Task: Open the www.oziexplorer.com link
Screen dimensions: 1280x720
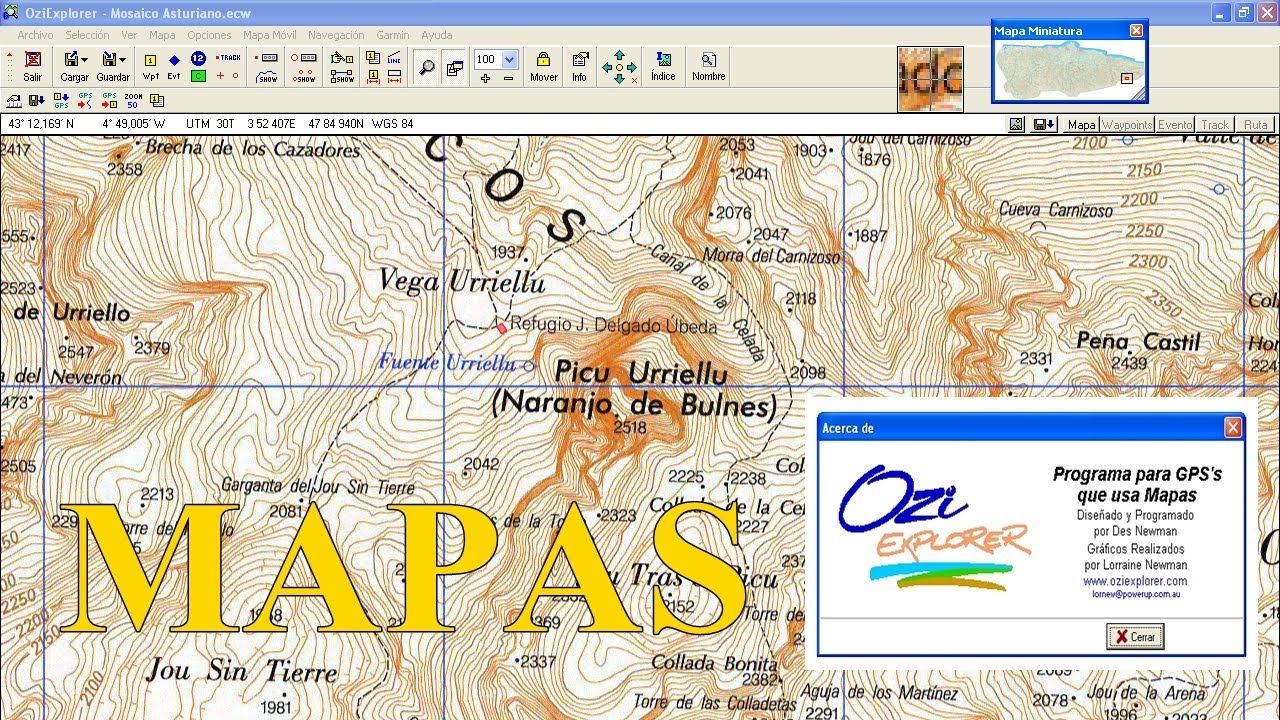Action: click(x=1135, y=581)
